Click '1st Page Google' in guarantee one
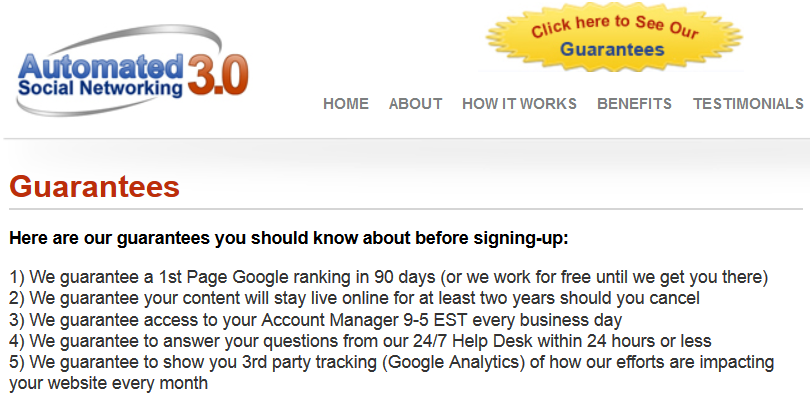The width and height of the screenshot is (810, 405). 225,277
